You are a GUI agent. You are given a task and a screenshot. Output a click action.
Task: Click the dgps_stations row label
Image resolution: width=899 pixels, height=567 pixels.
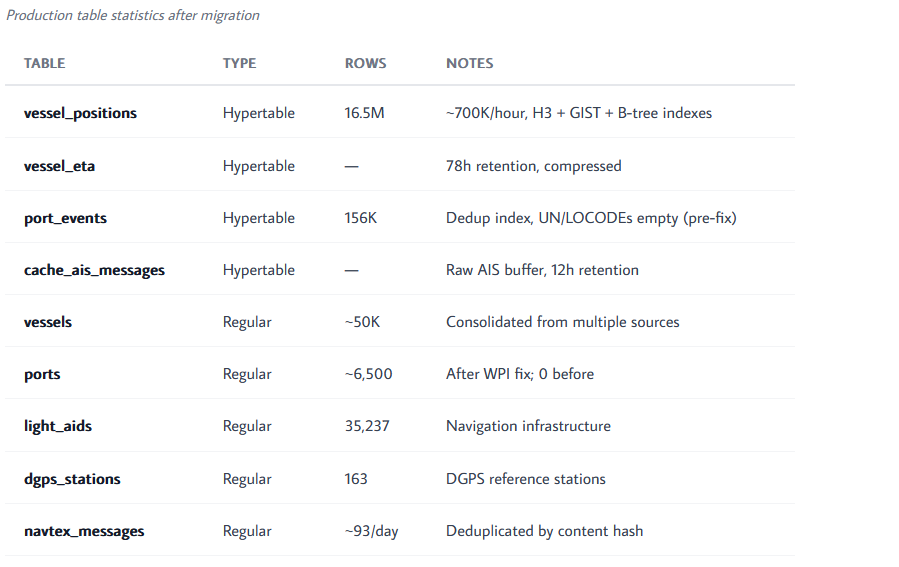72,479
